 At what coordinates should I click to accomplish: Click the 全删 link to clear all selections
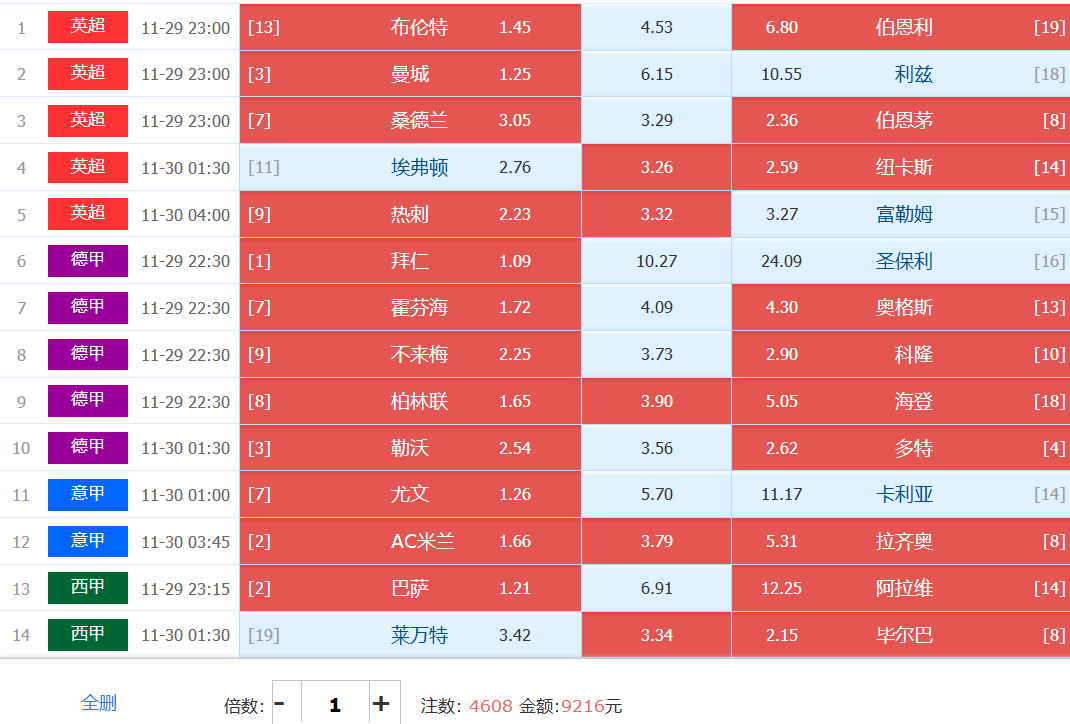(x=99, y=703)
